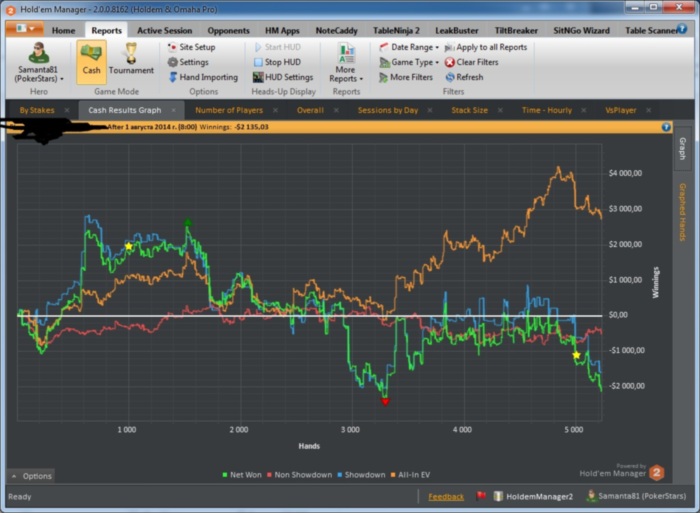
Task: Open the Active Session tab
Action: click(164, 30)
